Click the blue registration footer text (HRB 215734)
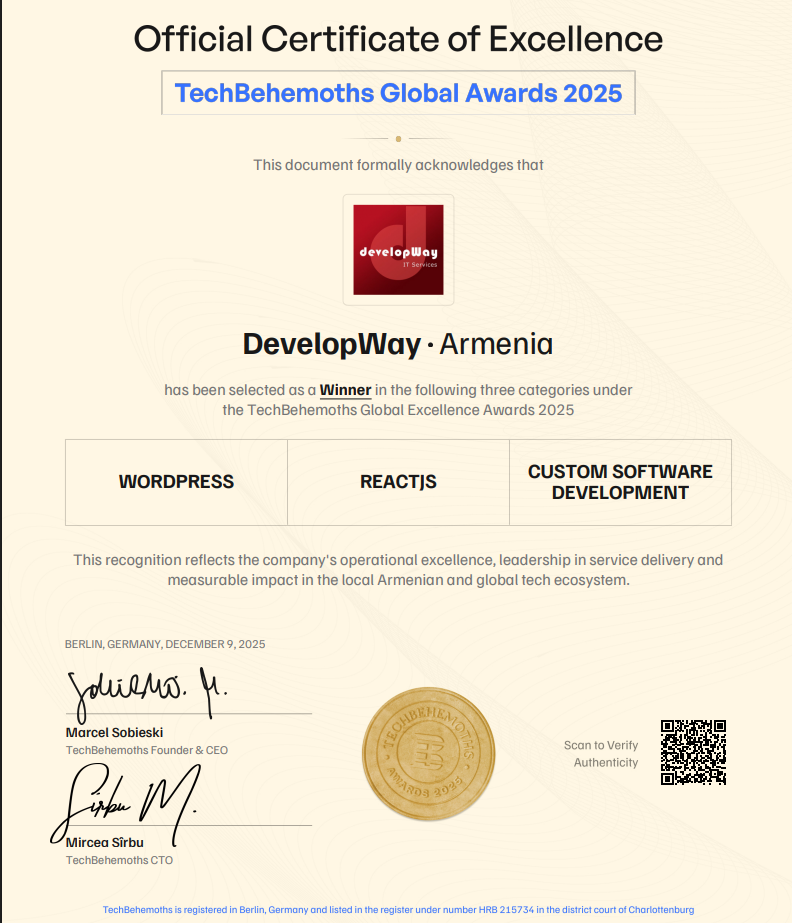This screenshot has height=923, width=792. coord(398,910)
